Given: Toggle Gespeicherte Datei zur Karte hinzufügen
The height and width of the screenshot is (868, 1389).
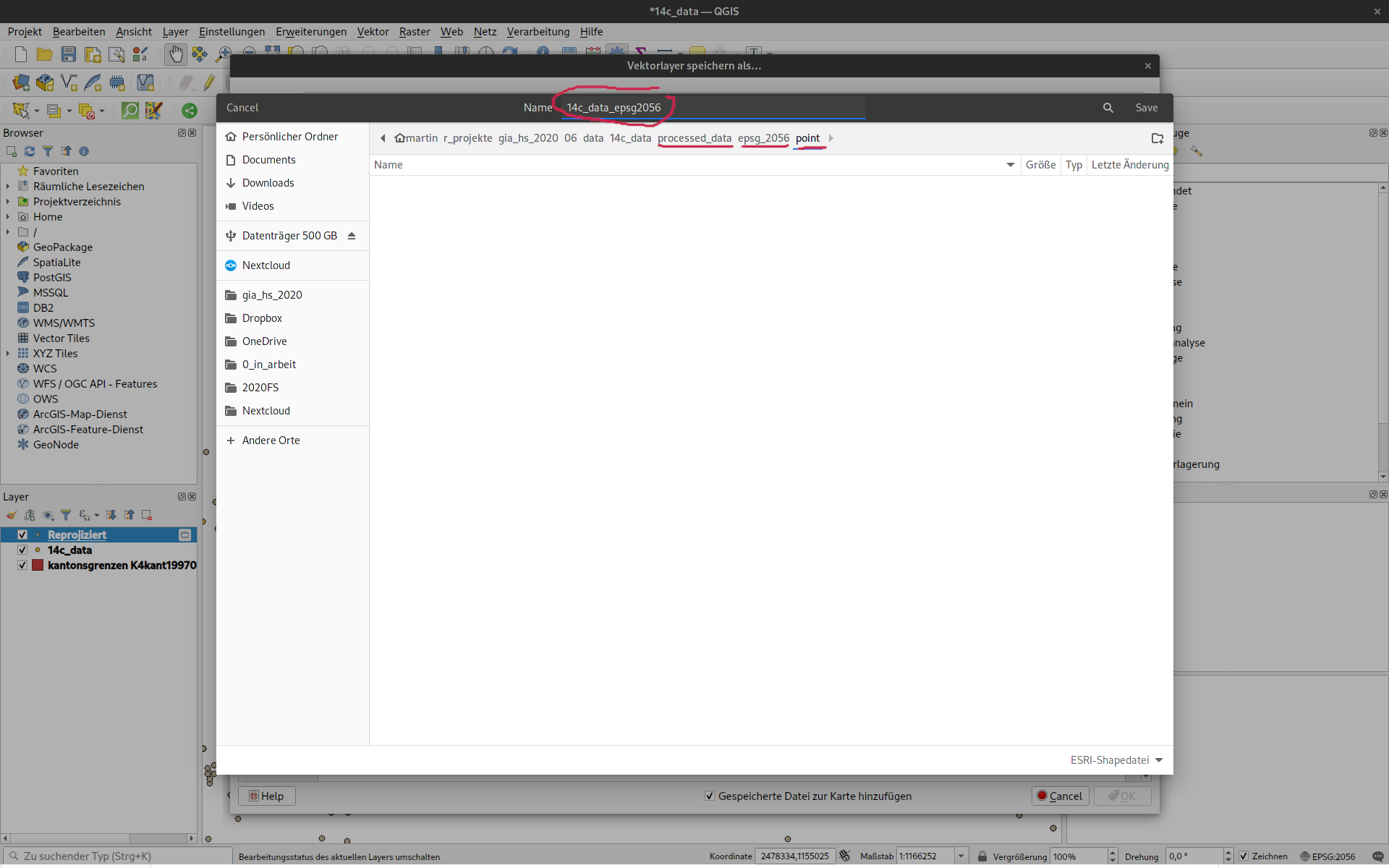Looking at the screenshot, I should coord(710,796).
